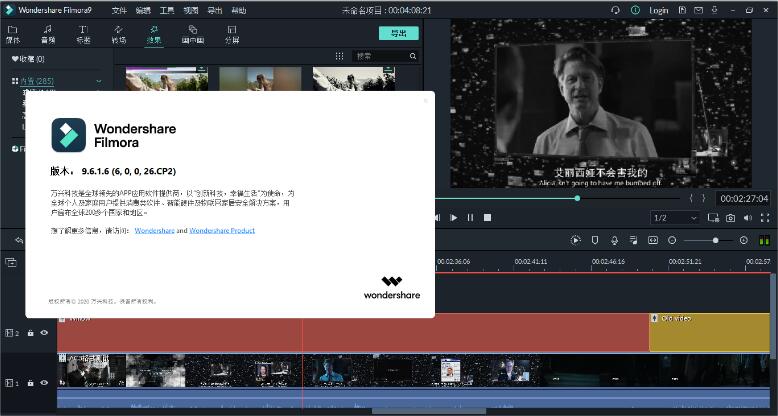Screen dimensions: 778x416
Task: Open the 视图 menu
Action: [x=191, y=10]
